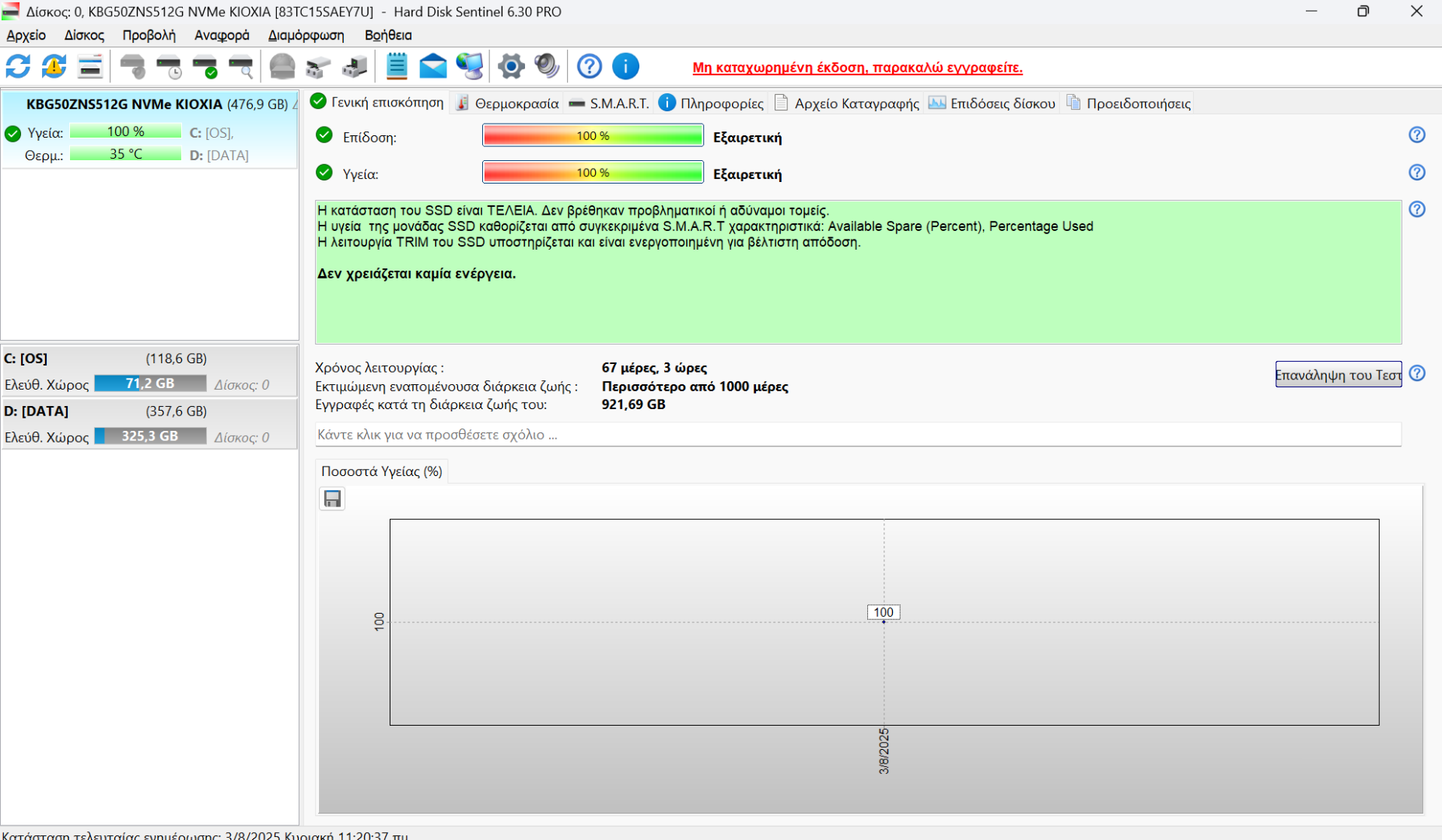The height and width of the screenshot is (840, 1442).
Task: Save the health chart with floppy icon
Action: pyautogui.click(x=332, y=499)
